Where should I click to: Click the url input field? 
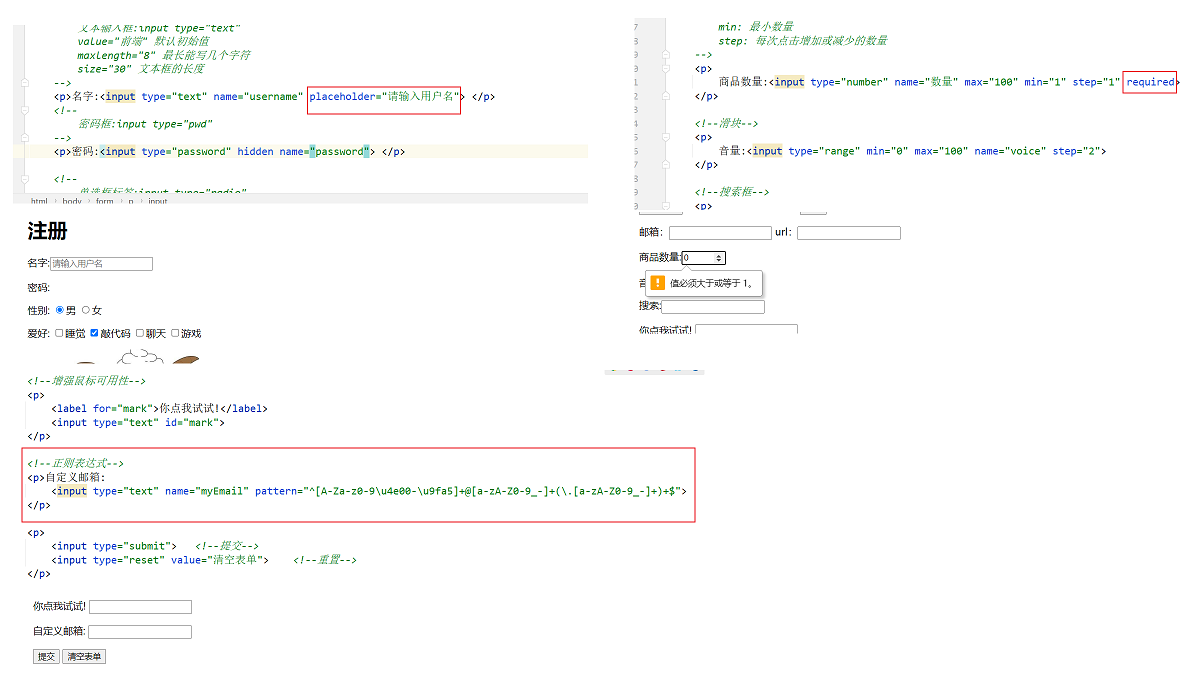click(849, 233)
